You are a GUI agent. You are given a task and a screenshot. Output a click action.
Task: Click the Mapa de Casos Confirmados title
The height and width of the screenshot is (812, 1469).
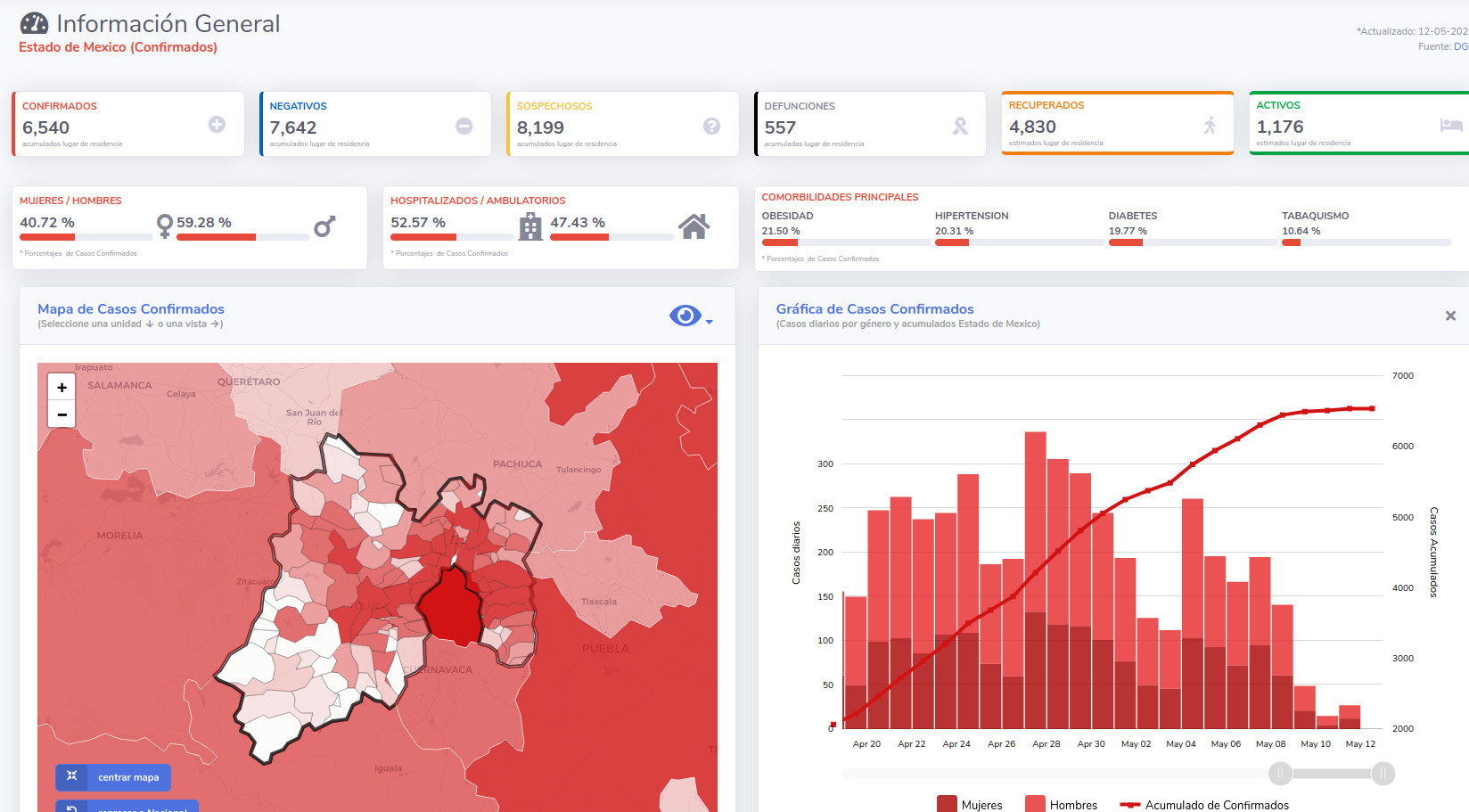[131, 309]
